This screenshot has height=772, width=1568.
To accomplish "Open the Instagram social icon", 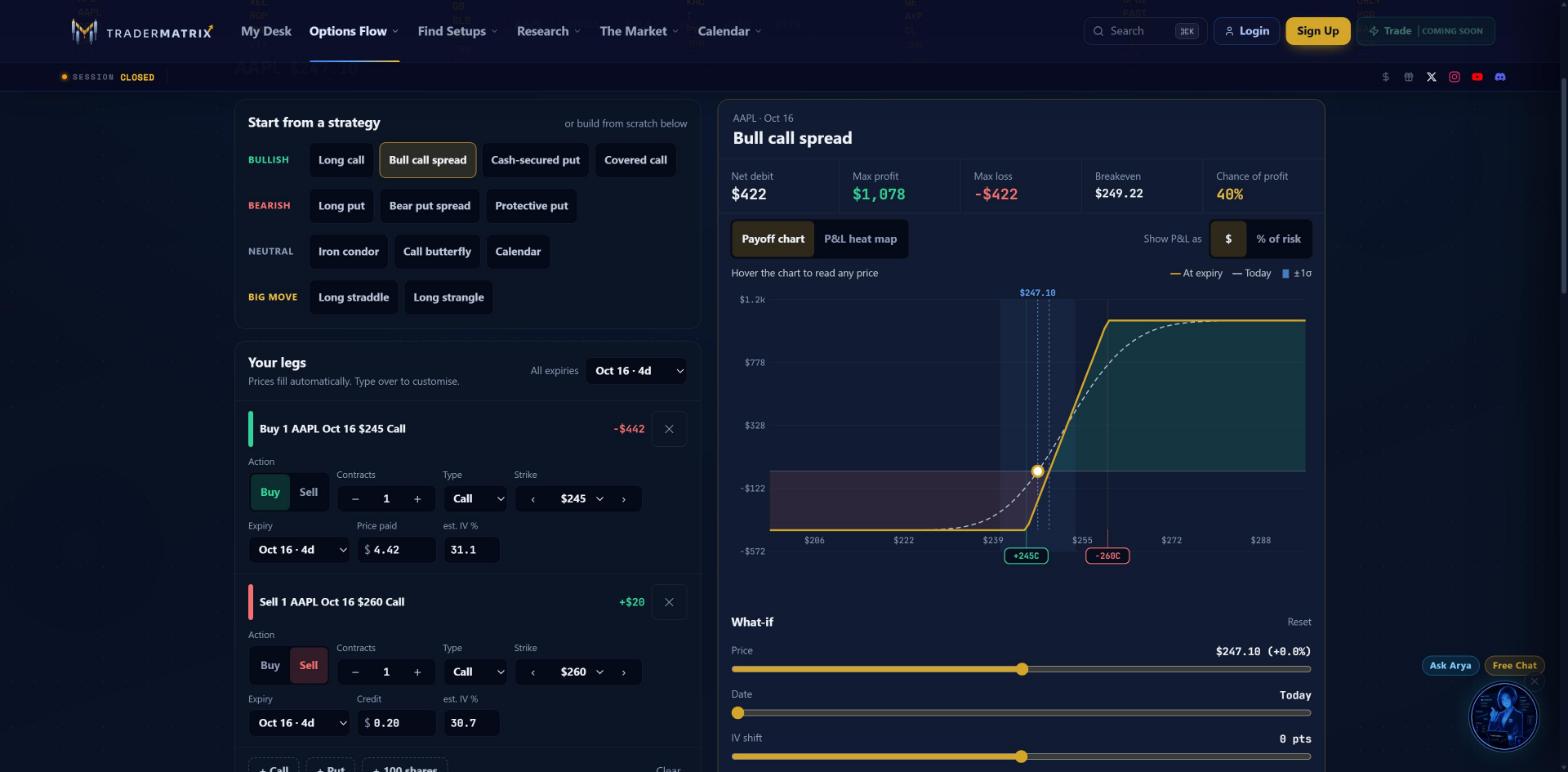I will point(1454,77).
